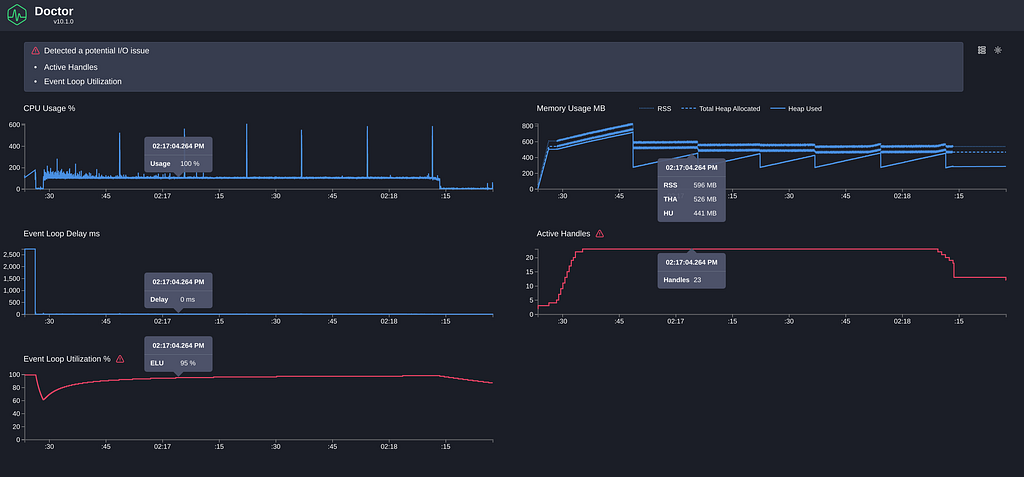Click the "Delay 0 ms" tooltip value
The height and width of the screenshot is (477, 1024).
coord(178,299)
